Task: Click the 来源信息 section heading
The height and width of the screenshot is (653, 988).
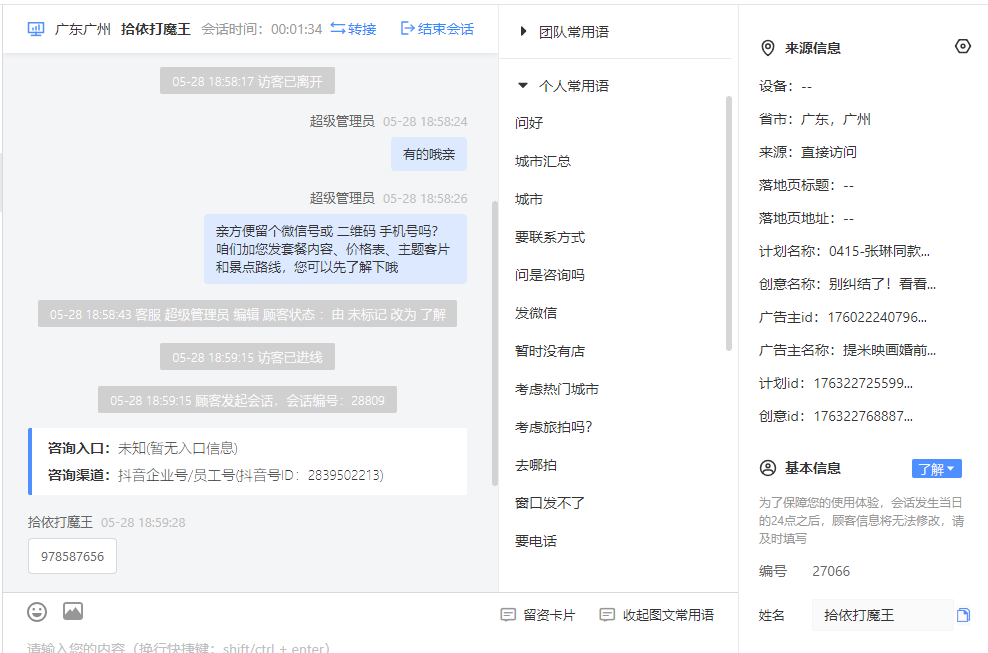Action: point(813,49)
